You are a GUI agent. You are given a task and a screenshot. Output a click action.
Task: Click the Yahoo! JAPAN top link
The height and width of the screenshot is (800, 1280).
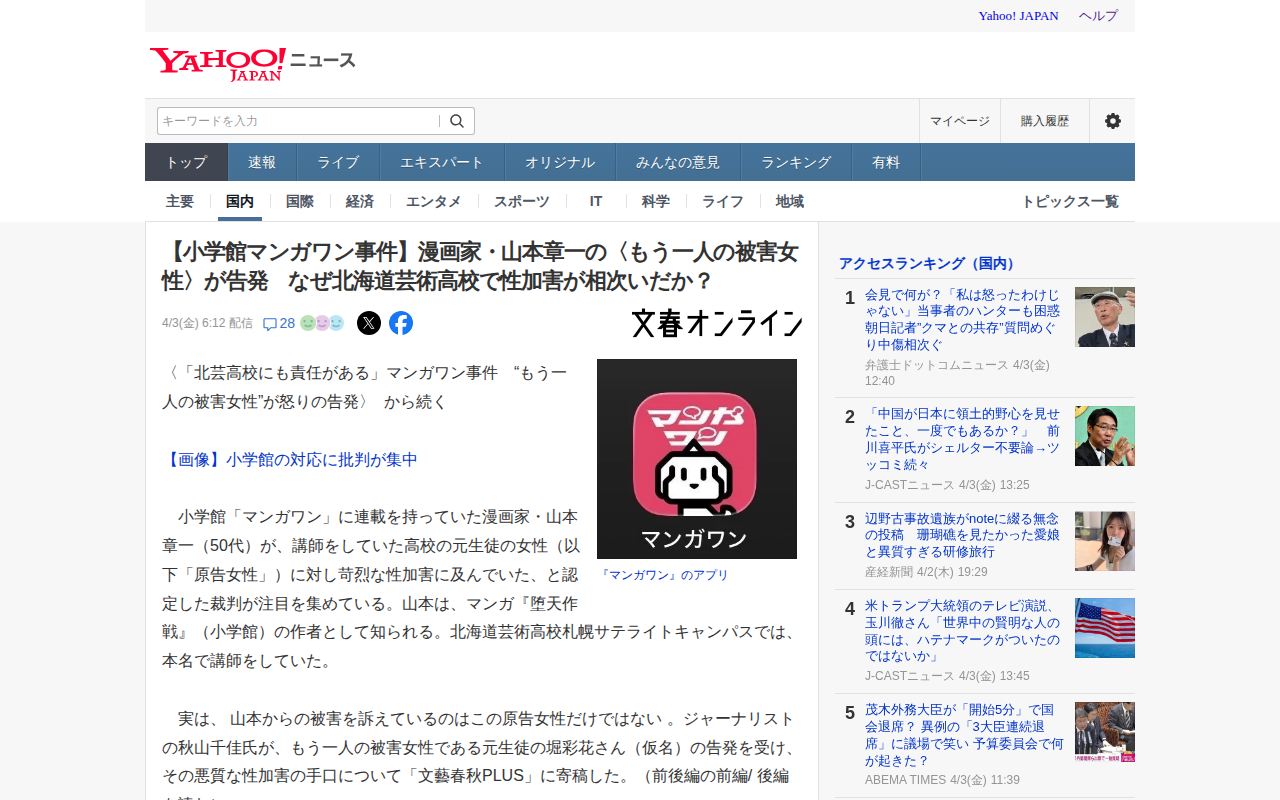1018,16
